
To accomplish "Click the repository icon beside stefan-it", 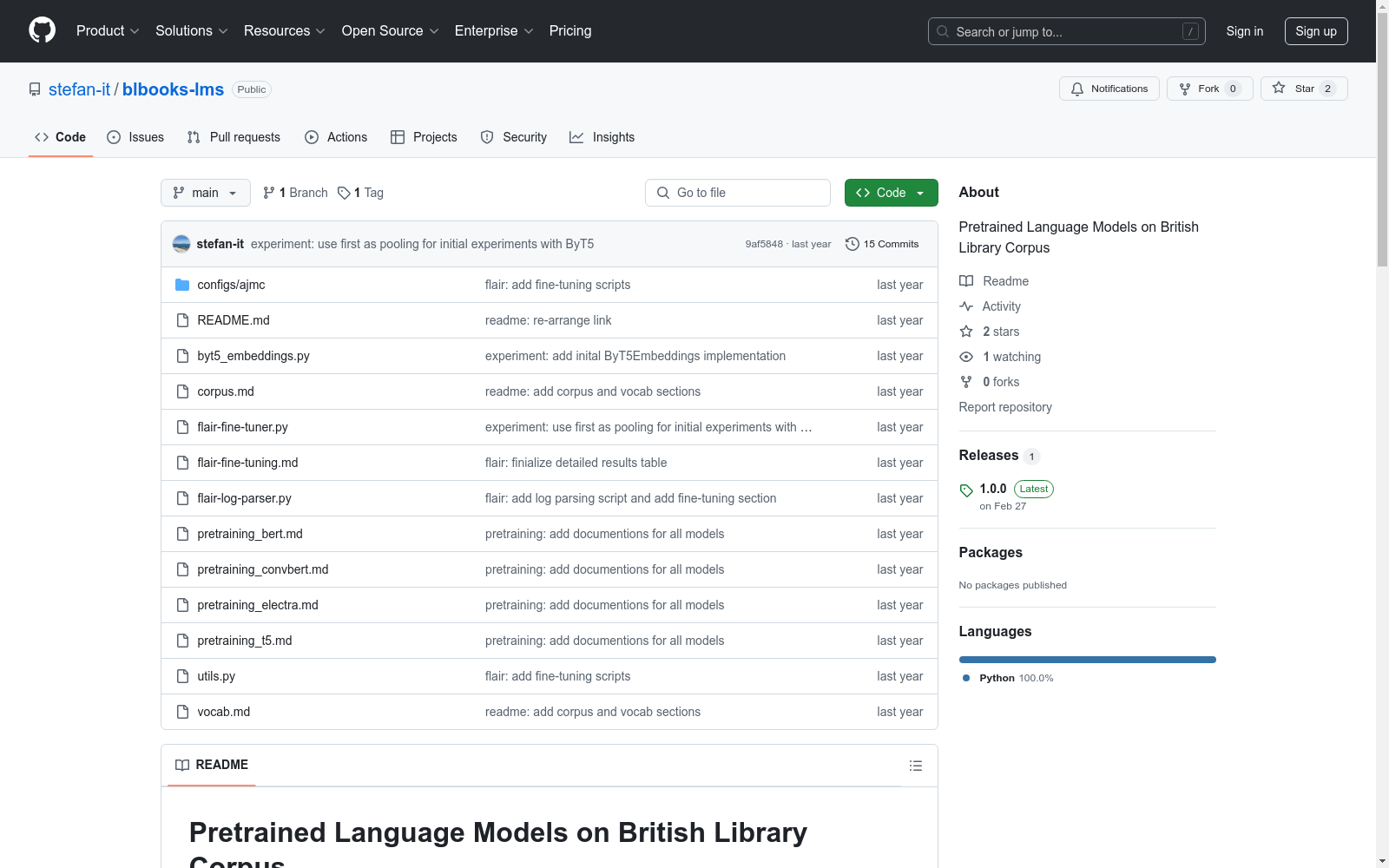I will [35, 89].
